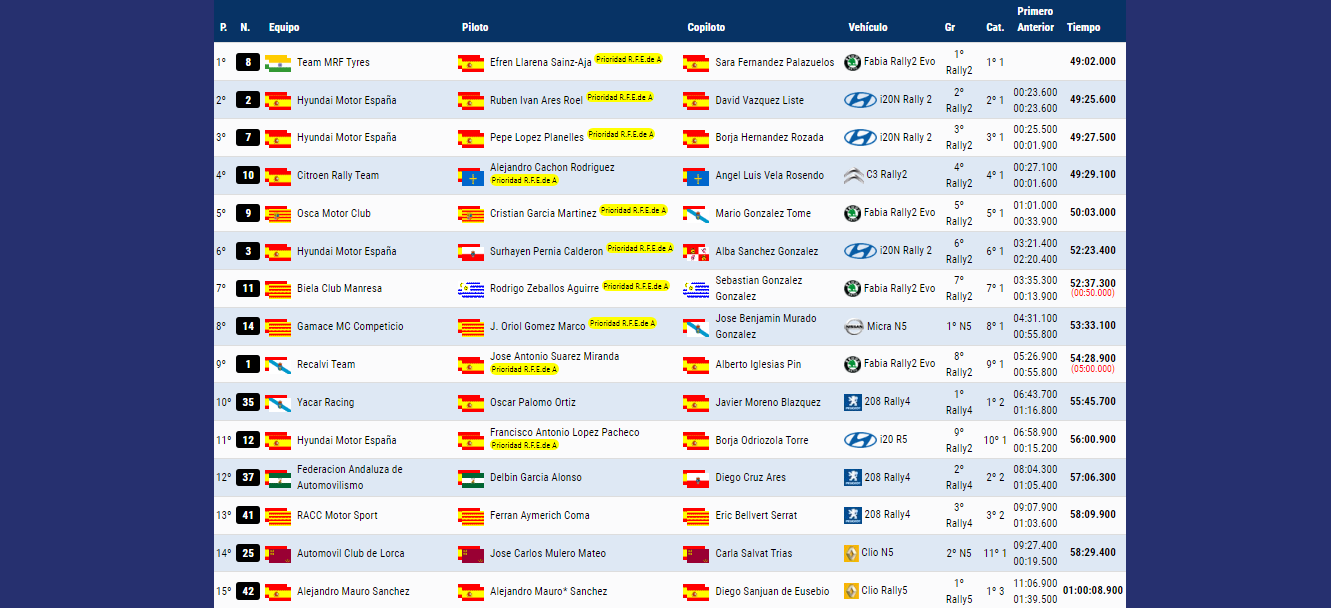Click the Gr column header

point(950,28)
